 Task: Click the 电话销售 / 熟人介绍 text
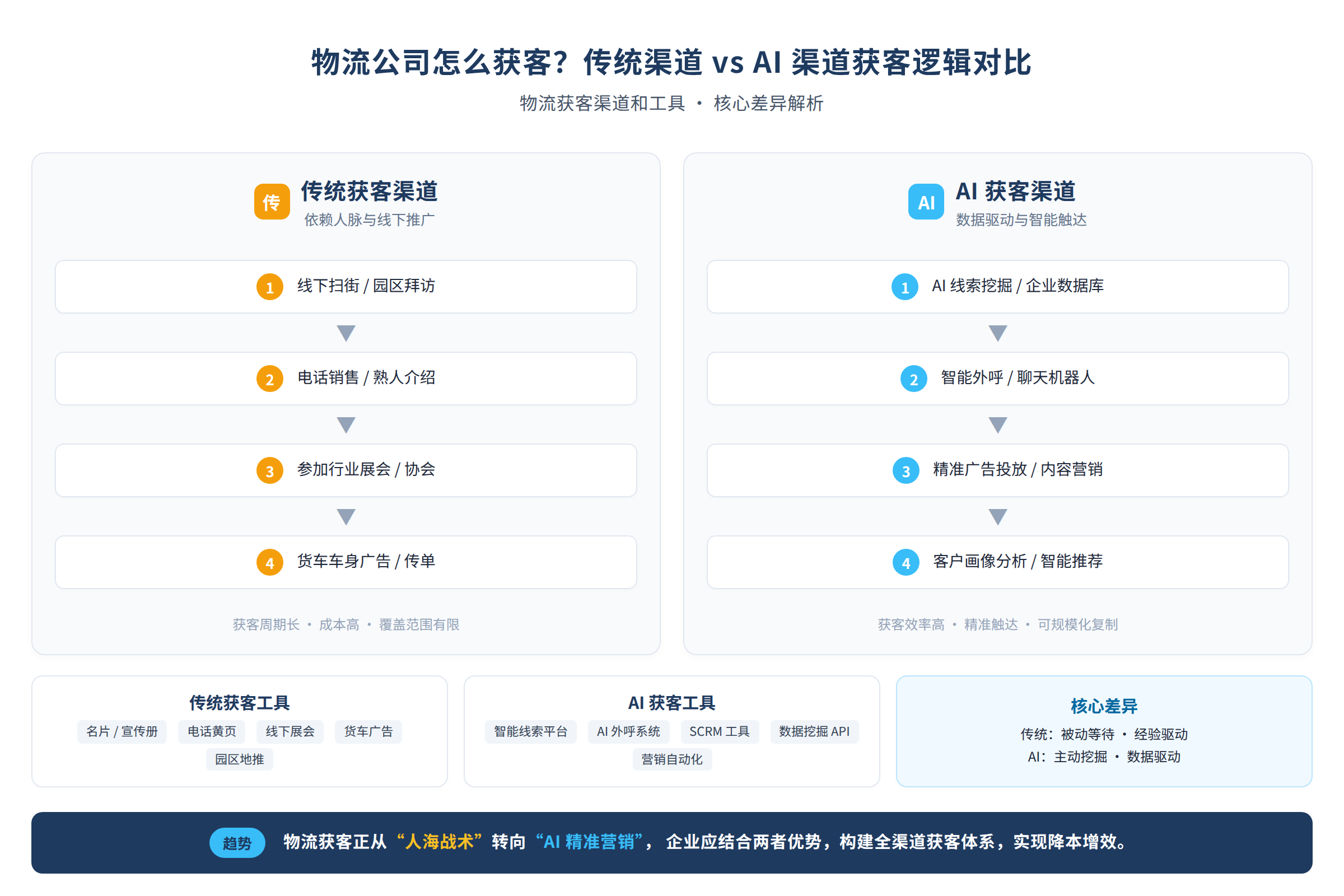pos(366,377)
